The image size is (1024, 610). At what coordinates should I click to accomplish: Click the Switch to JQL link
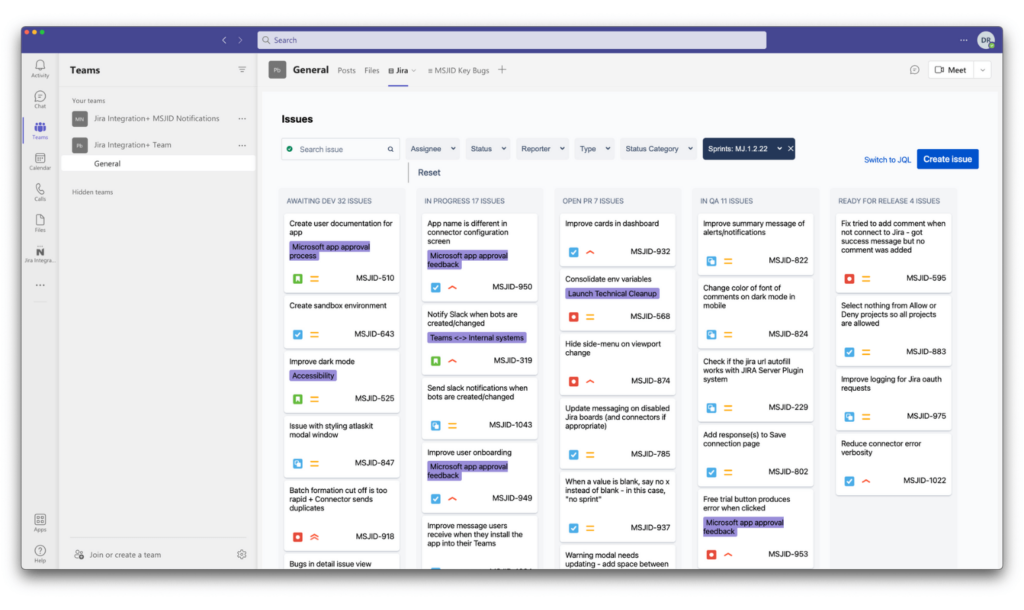point(887,160)
